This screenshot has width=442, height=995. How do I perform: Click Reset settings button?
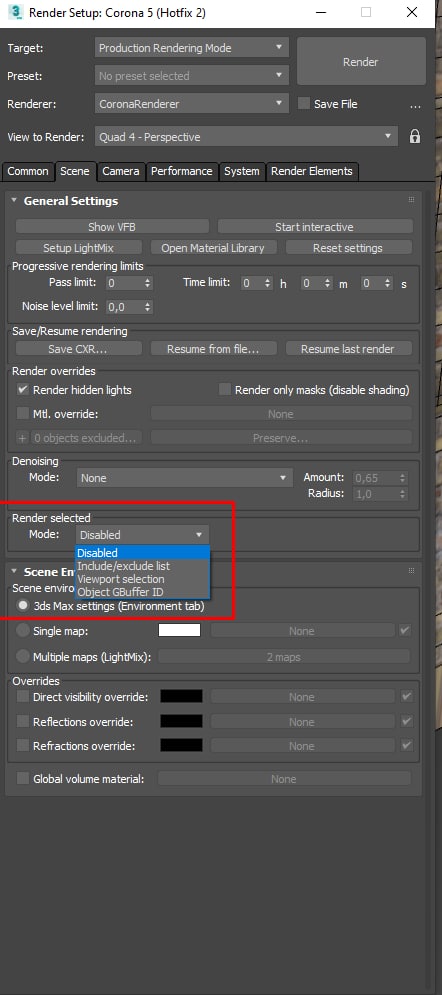tap(348, 247)
